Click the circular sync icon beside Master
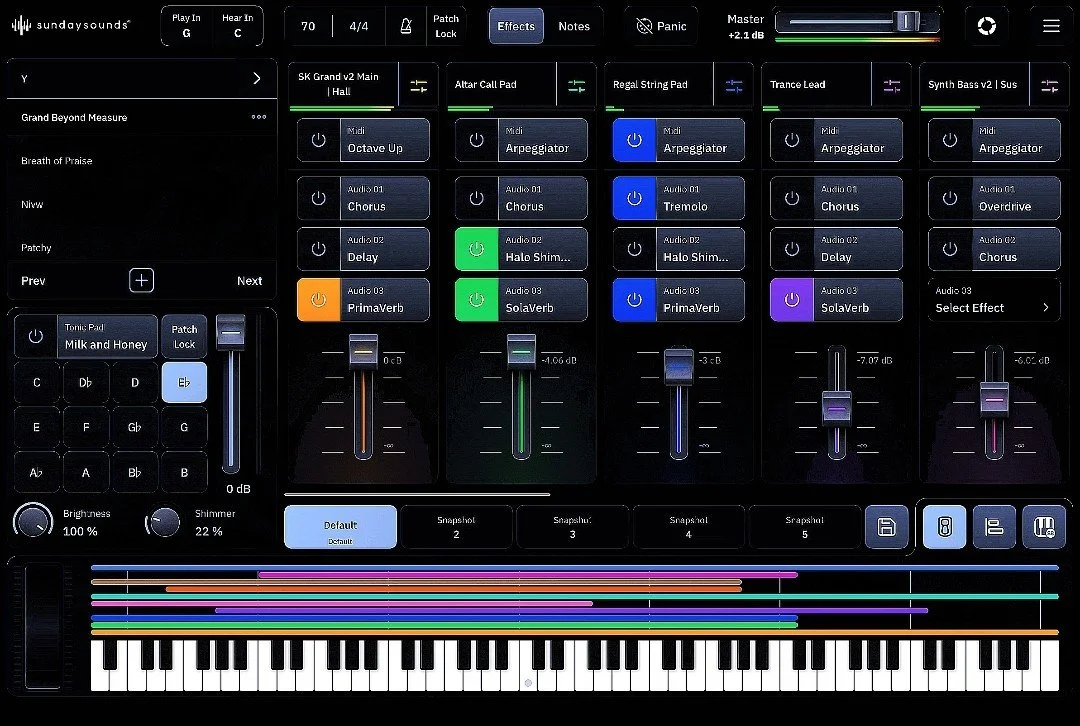This screenshot has width=1080, height=726. 986,26
